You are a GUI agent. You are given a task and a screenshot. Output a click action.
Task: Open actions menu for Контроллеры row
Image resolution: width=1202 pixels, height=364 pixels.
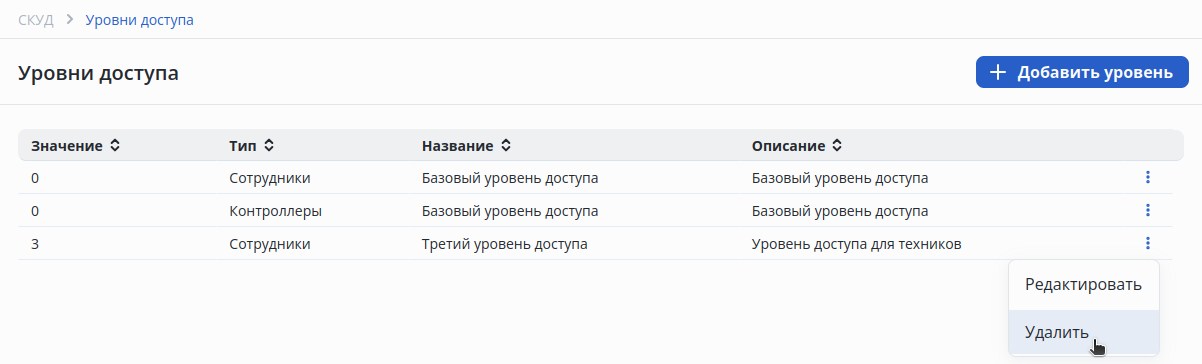(x=1148, y=210)
